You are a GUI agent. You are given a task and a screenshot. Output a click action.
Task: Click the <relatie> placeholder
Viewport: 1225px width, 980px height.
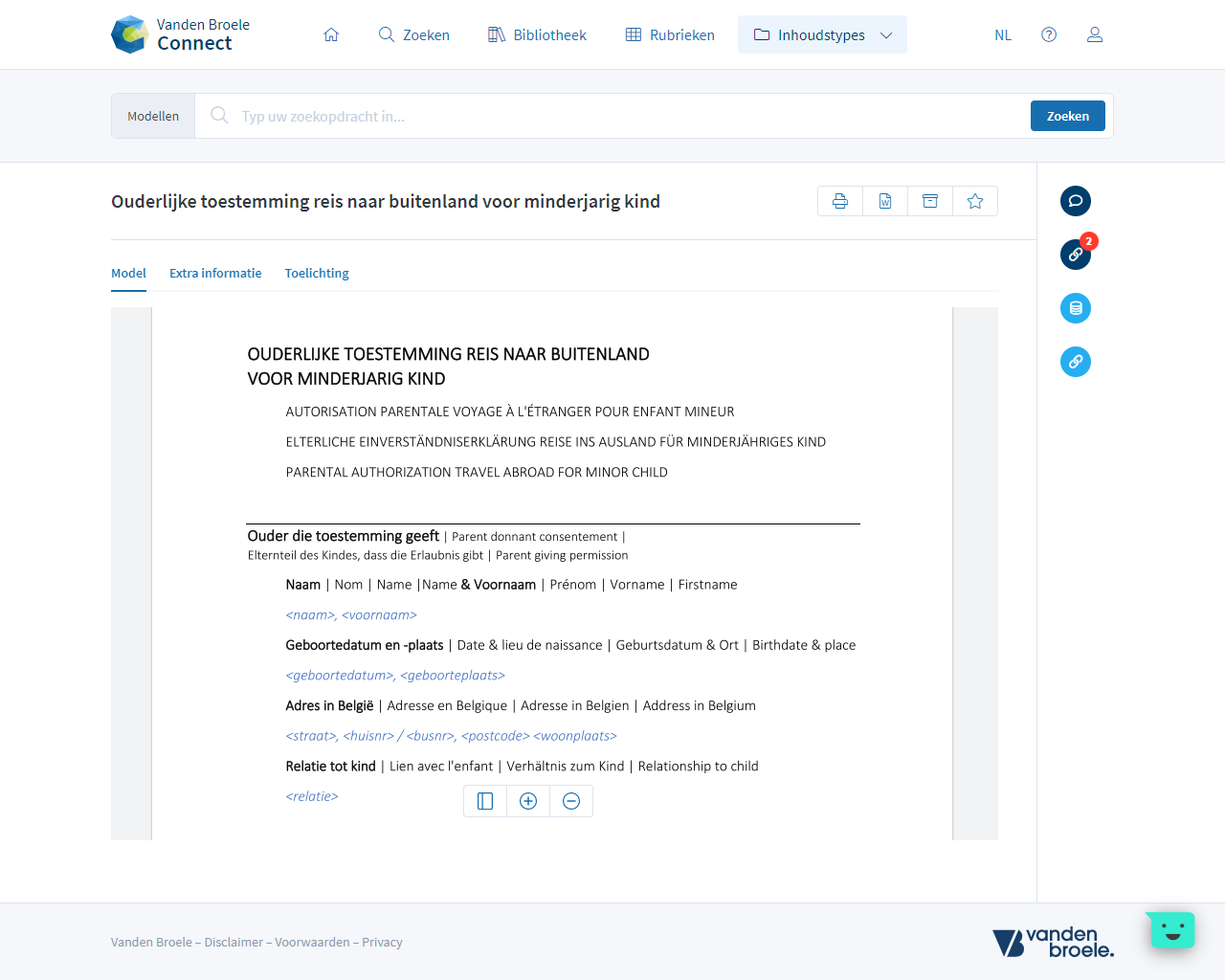click(312, 796)
